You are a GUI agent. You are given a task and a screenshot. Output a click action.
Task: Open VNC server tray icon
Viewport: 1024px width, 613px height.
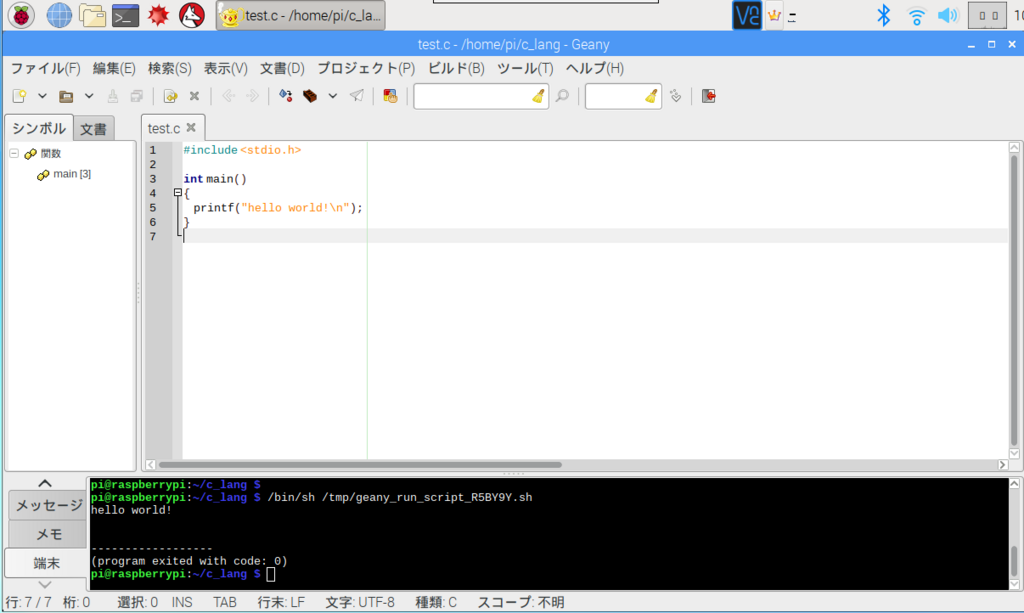(x=746, y=15)
